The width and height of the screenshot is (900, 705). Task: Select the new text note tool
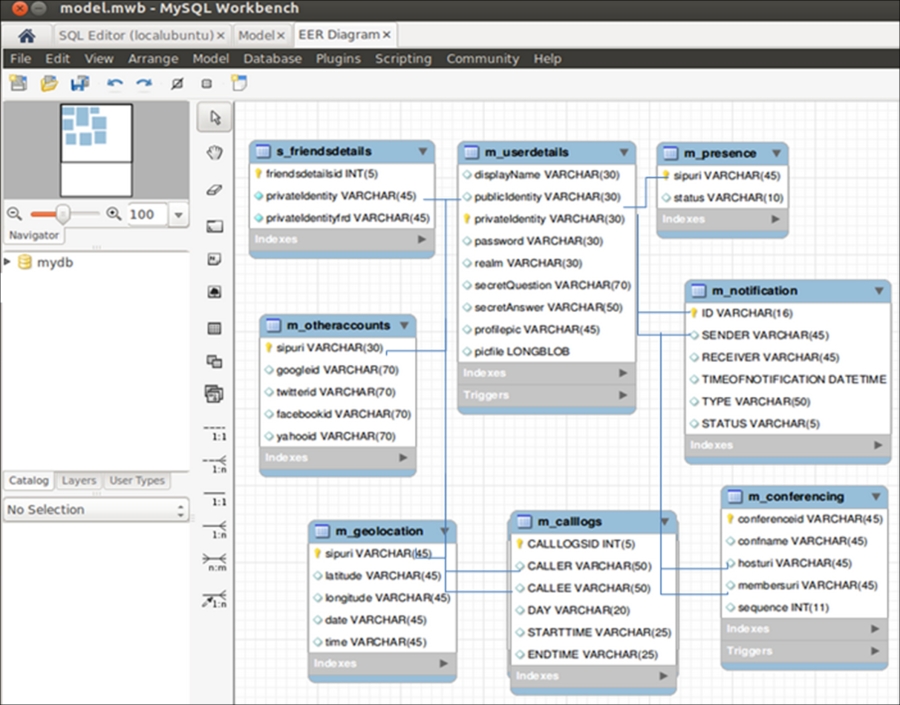point(214,259)
